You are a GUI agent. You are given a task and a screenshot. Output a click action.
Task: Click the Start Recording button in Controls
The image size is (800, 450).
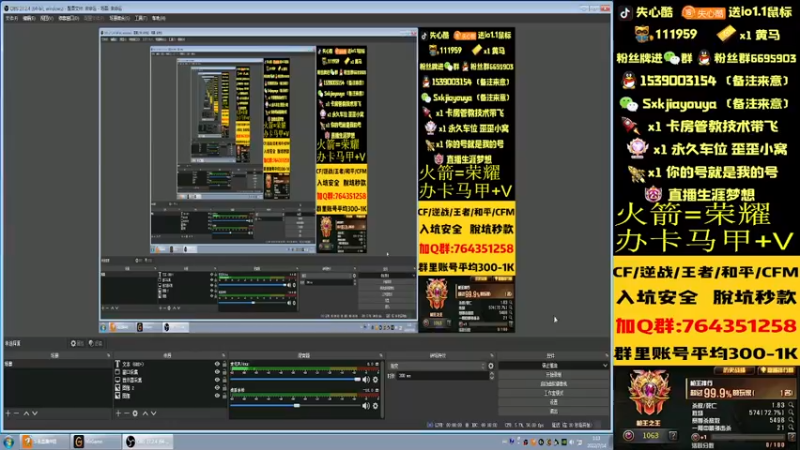click(554, 375)
